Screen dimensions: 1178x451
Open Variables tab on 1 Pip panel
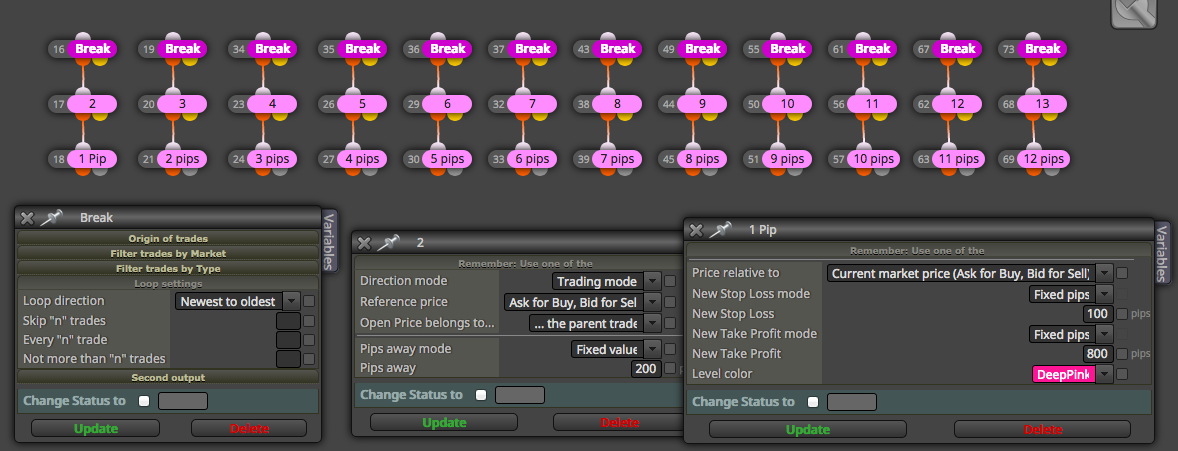(1162, 253)
